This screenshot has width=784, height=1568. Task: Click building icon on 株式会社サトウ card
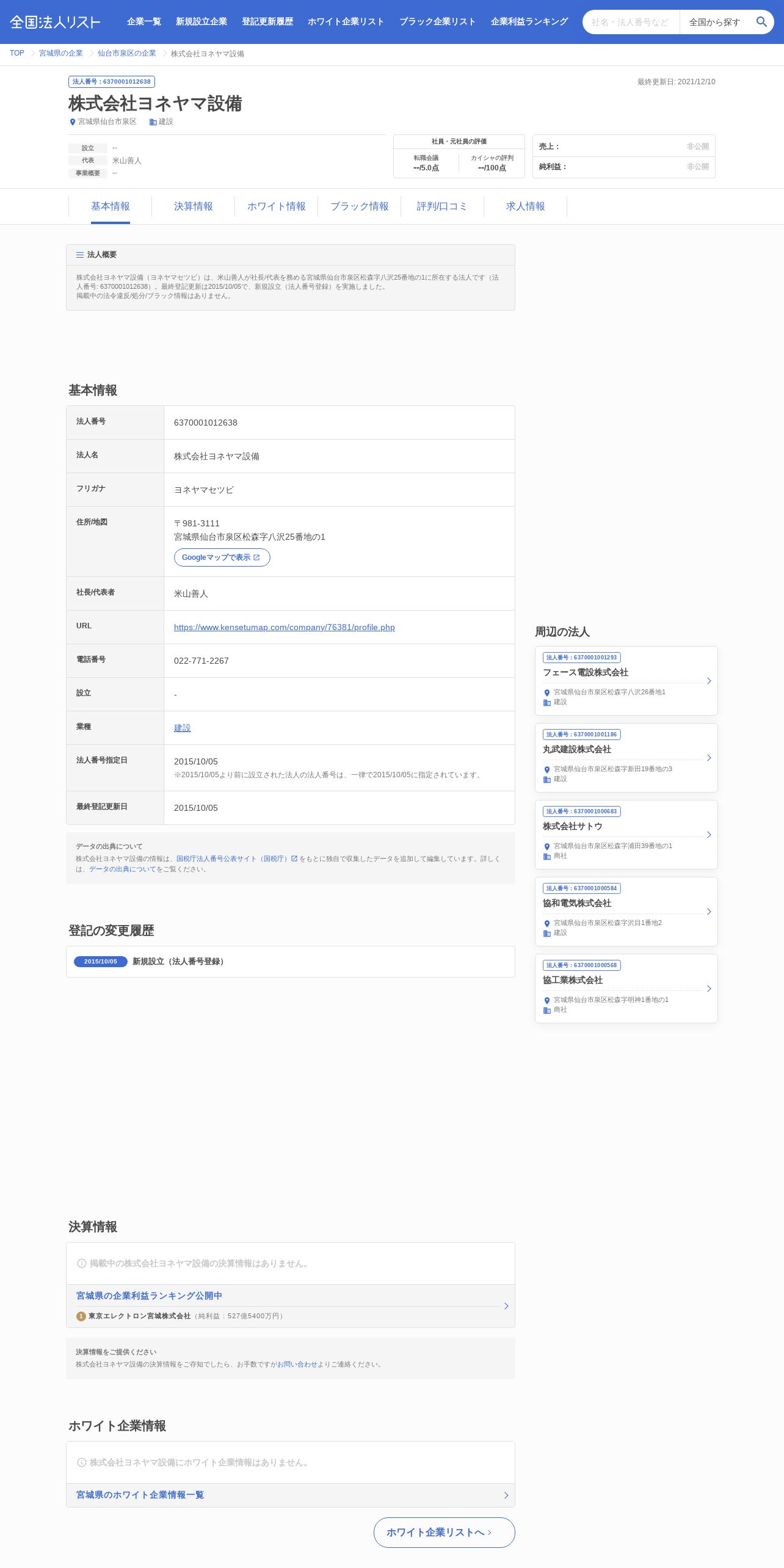click(x=547, y=856)
